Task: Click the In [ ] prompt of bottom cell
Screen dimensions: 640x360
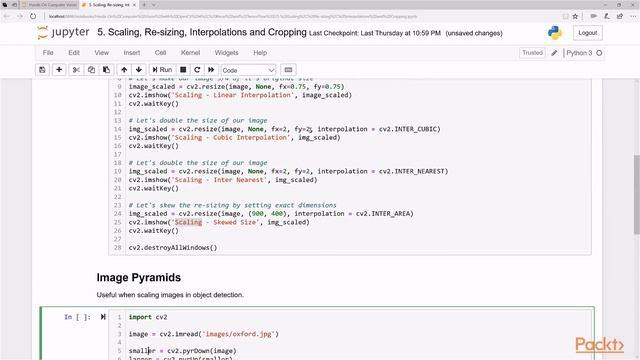Action: point(77,317)
